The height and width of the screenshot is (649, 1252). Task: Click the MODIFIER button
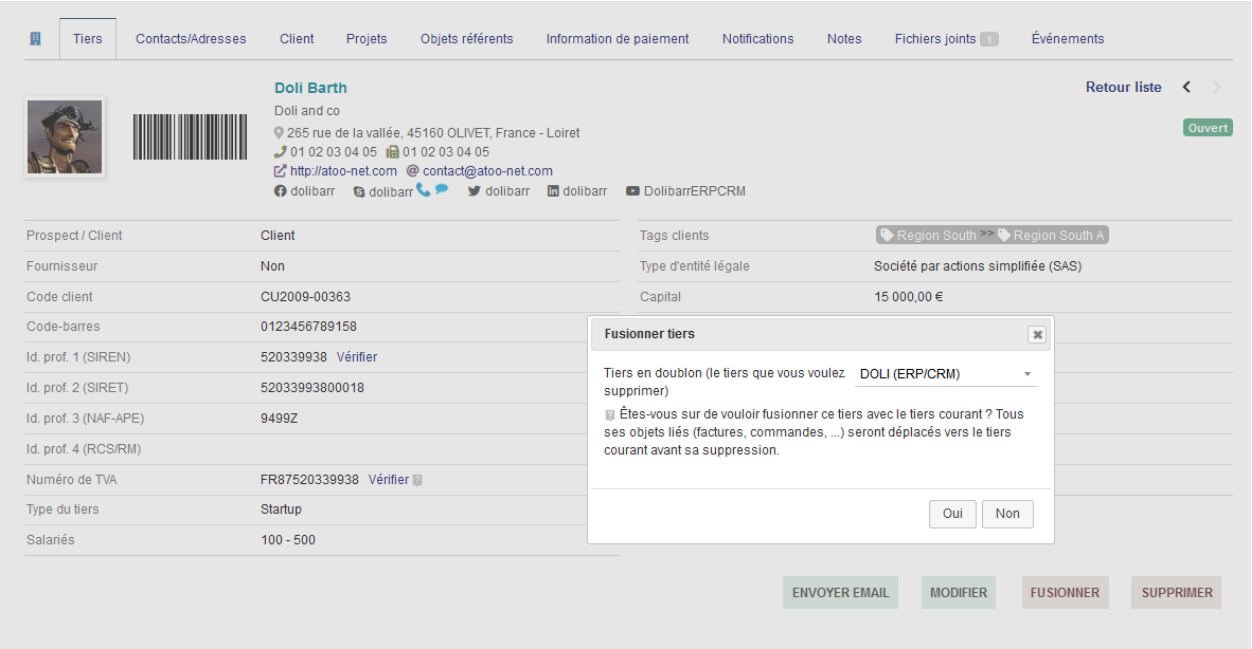coord(958,593)
